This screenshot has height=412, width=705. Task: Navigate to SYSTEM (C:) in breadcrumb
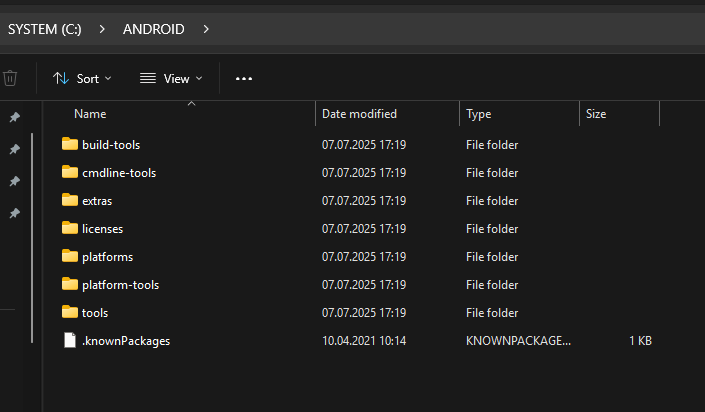click(45, 29)
